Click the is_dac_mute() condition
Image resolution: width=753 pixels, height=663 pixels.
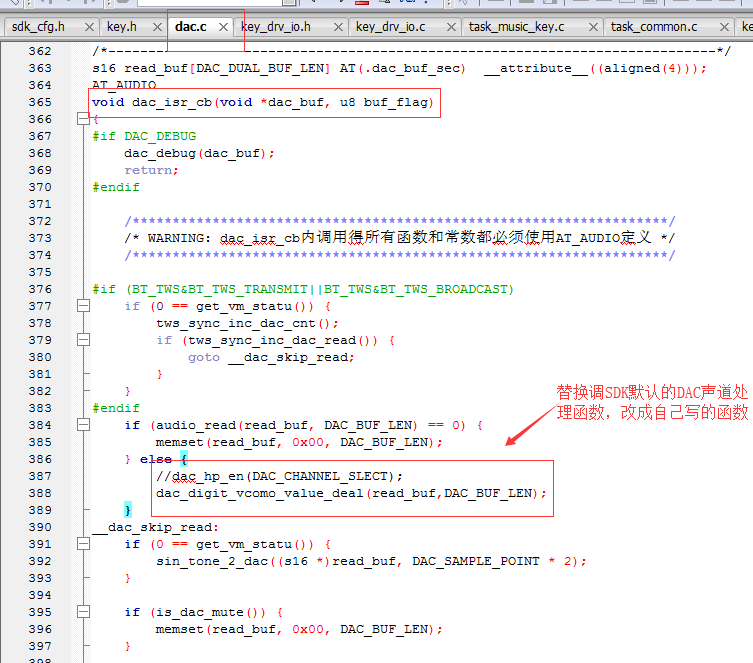point(214,613)
